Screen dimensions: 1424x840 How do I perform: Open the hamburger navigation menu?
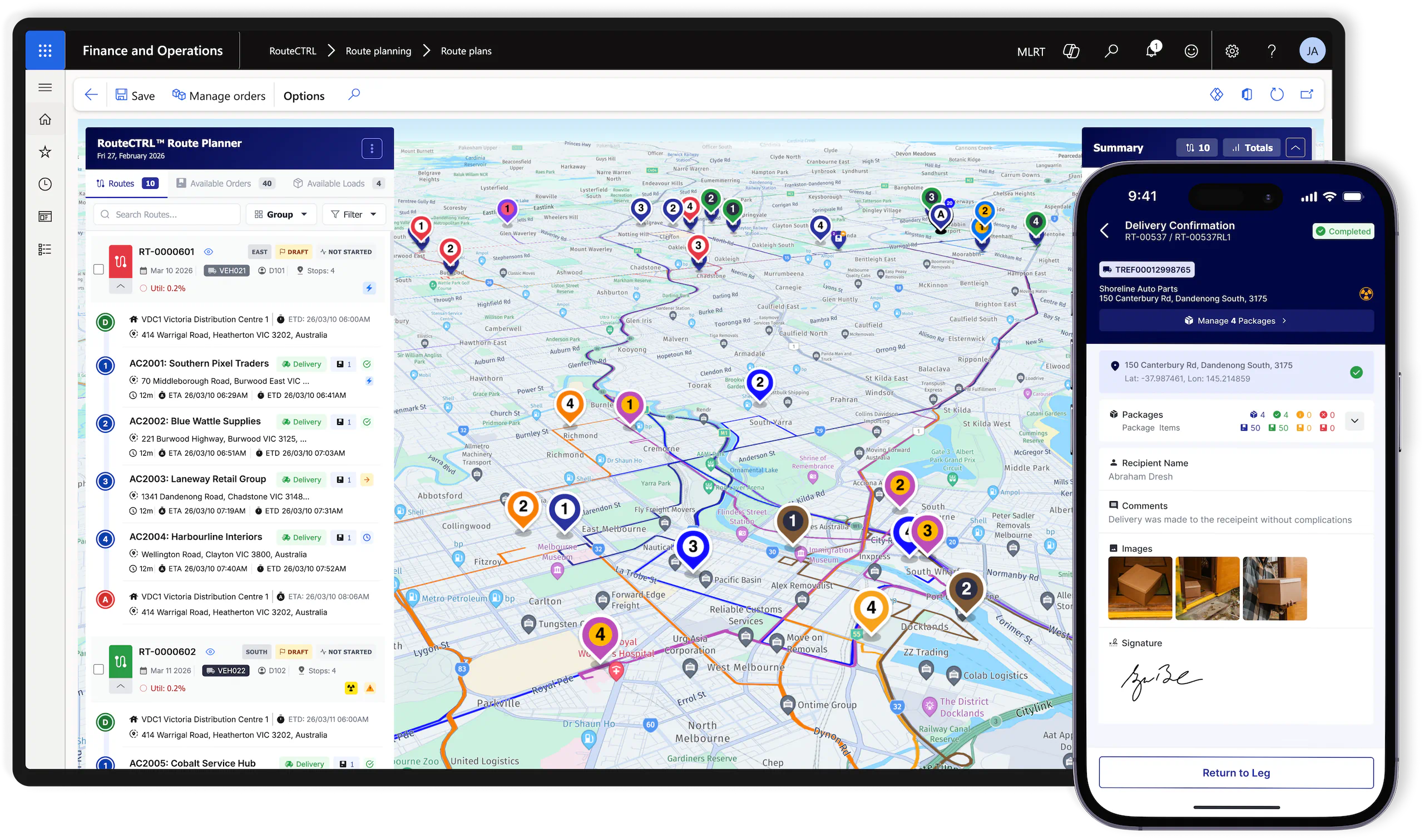(x=45, y=87)
